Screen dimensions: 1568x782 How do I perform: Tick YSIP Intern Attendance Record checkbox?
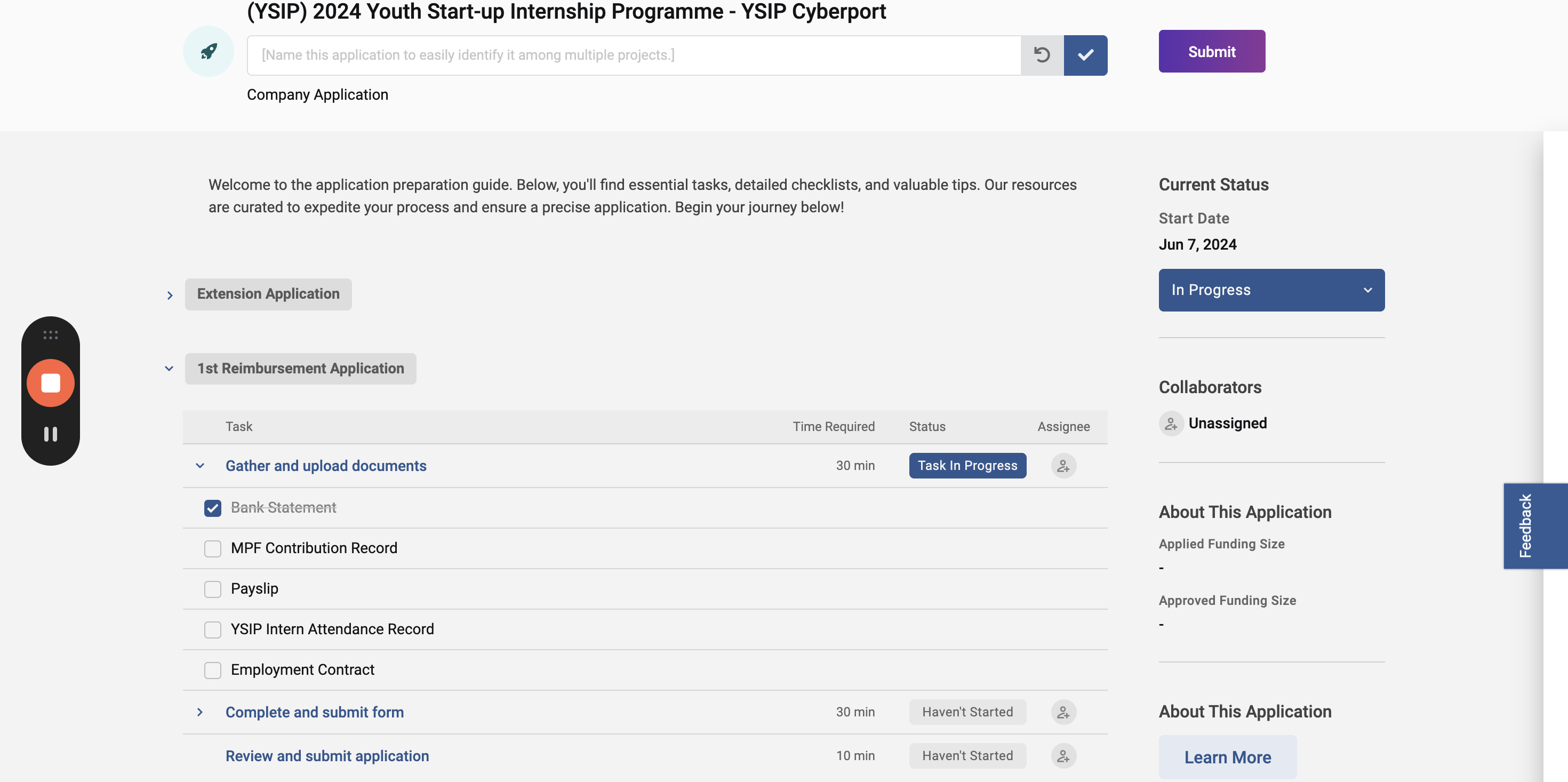(212, 629)
